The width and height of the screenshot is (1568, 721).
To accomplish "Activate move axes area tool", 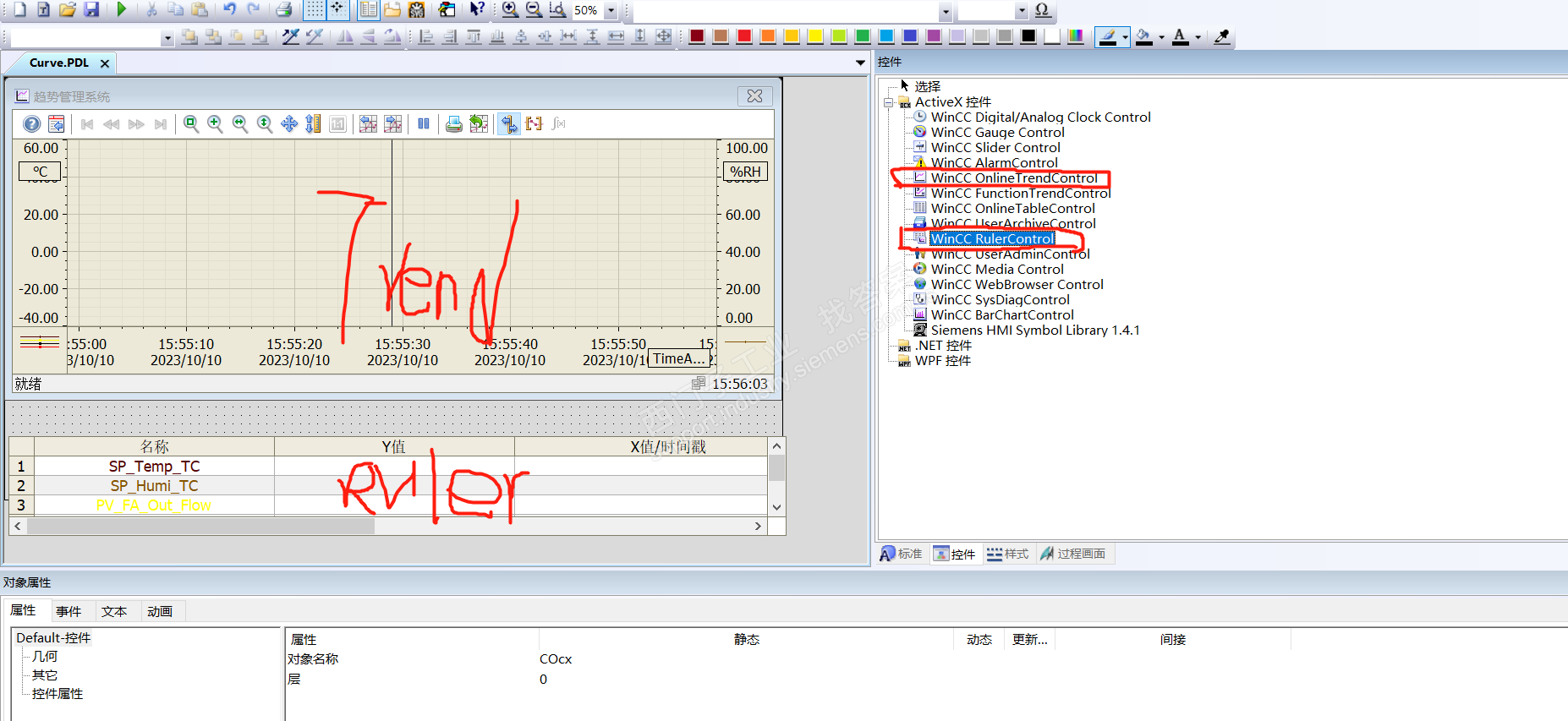I will (x=313, y=123).
